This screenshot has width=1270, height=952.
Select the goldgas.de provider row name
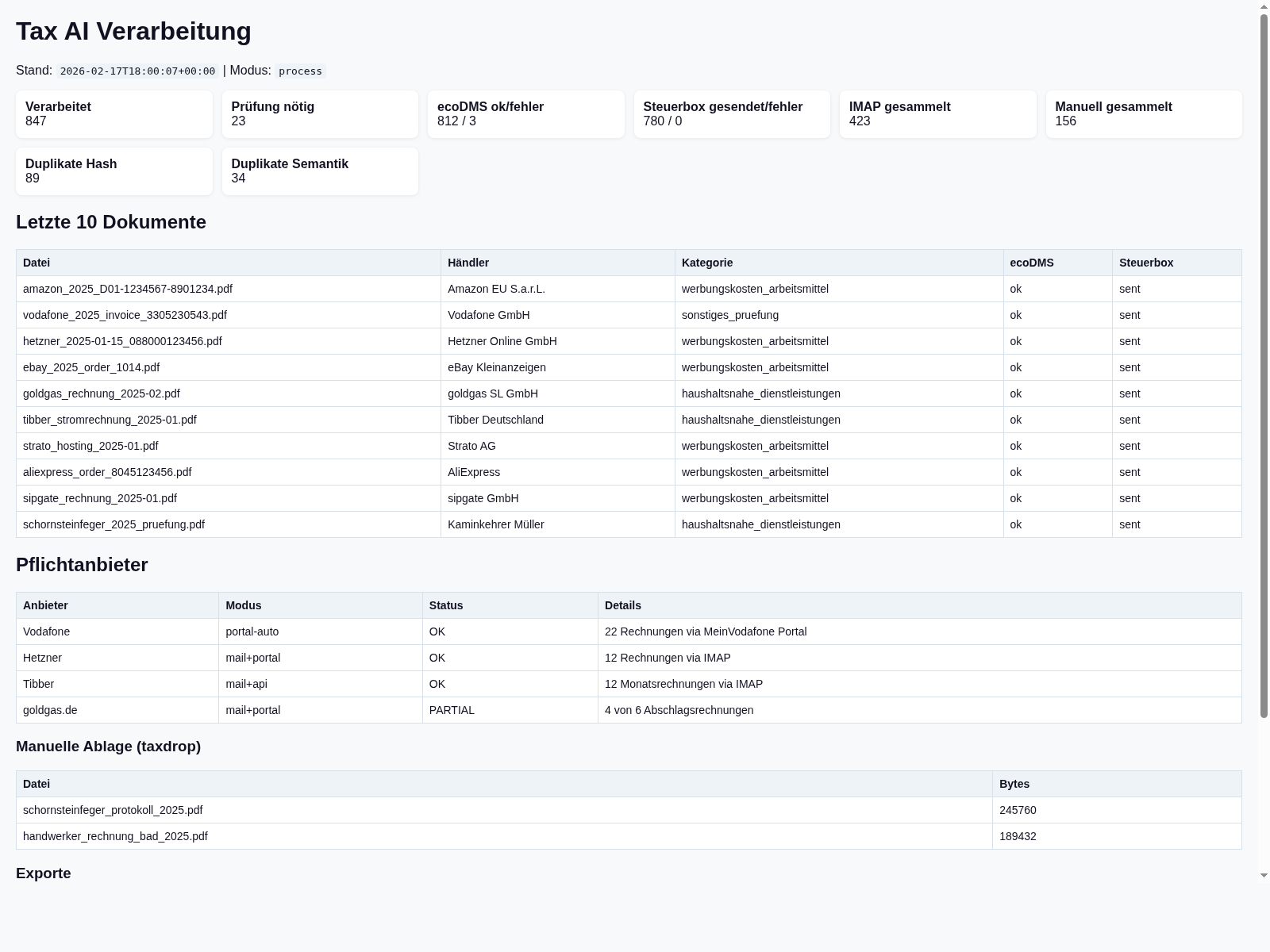pos(50,710)
